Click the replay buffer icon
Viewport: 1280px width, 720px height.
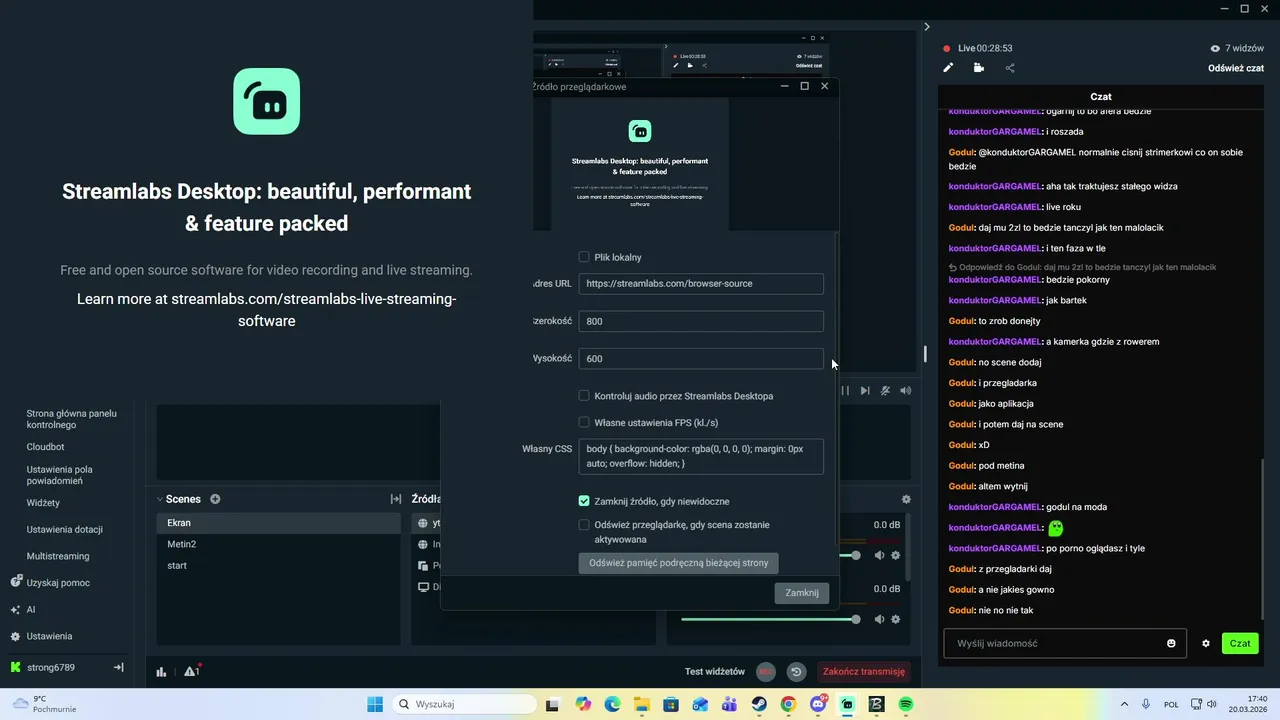(796, 672)
